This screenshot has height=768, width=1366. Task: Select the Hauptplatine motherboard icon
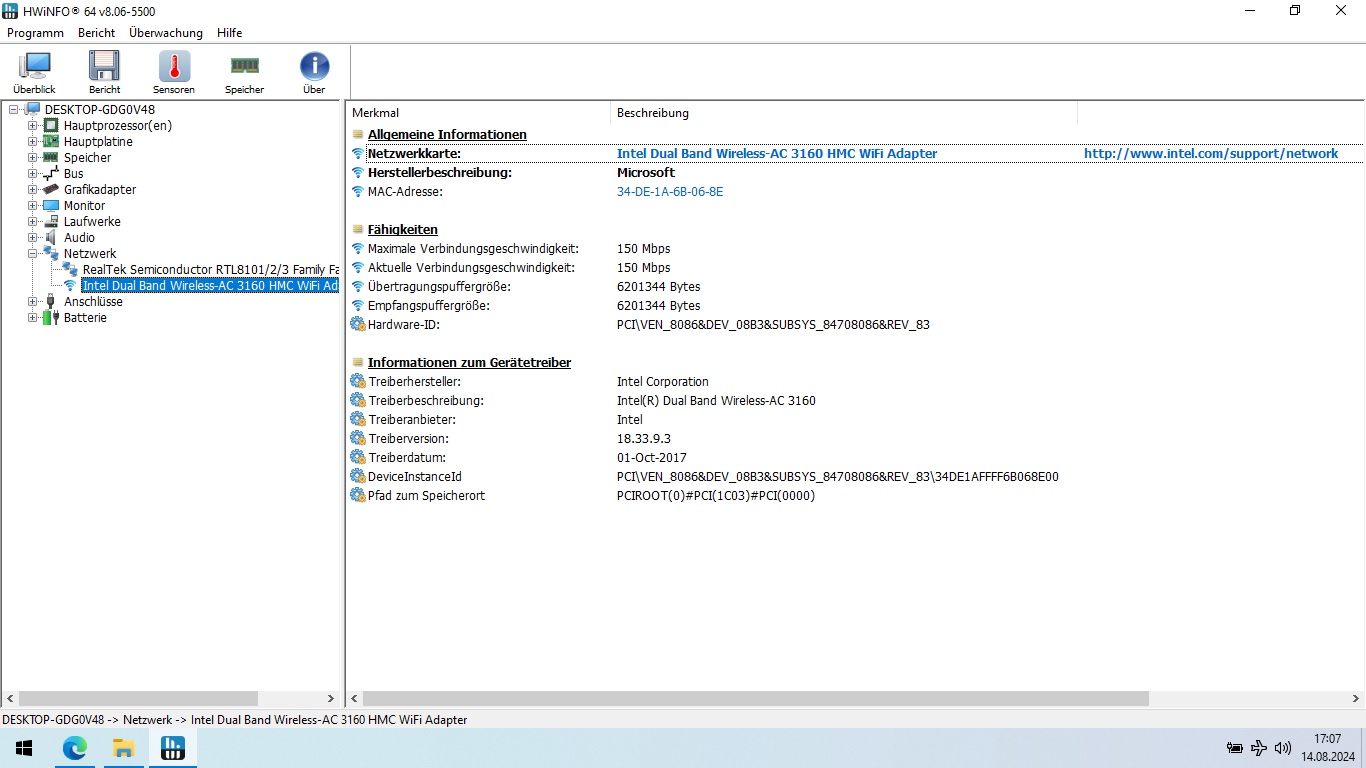pyautogui.click(x=51, y=142)
